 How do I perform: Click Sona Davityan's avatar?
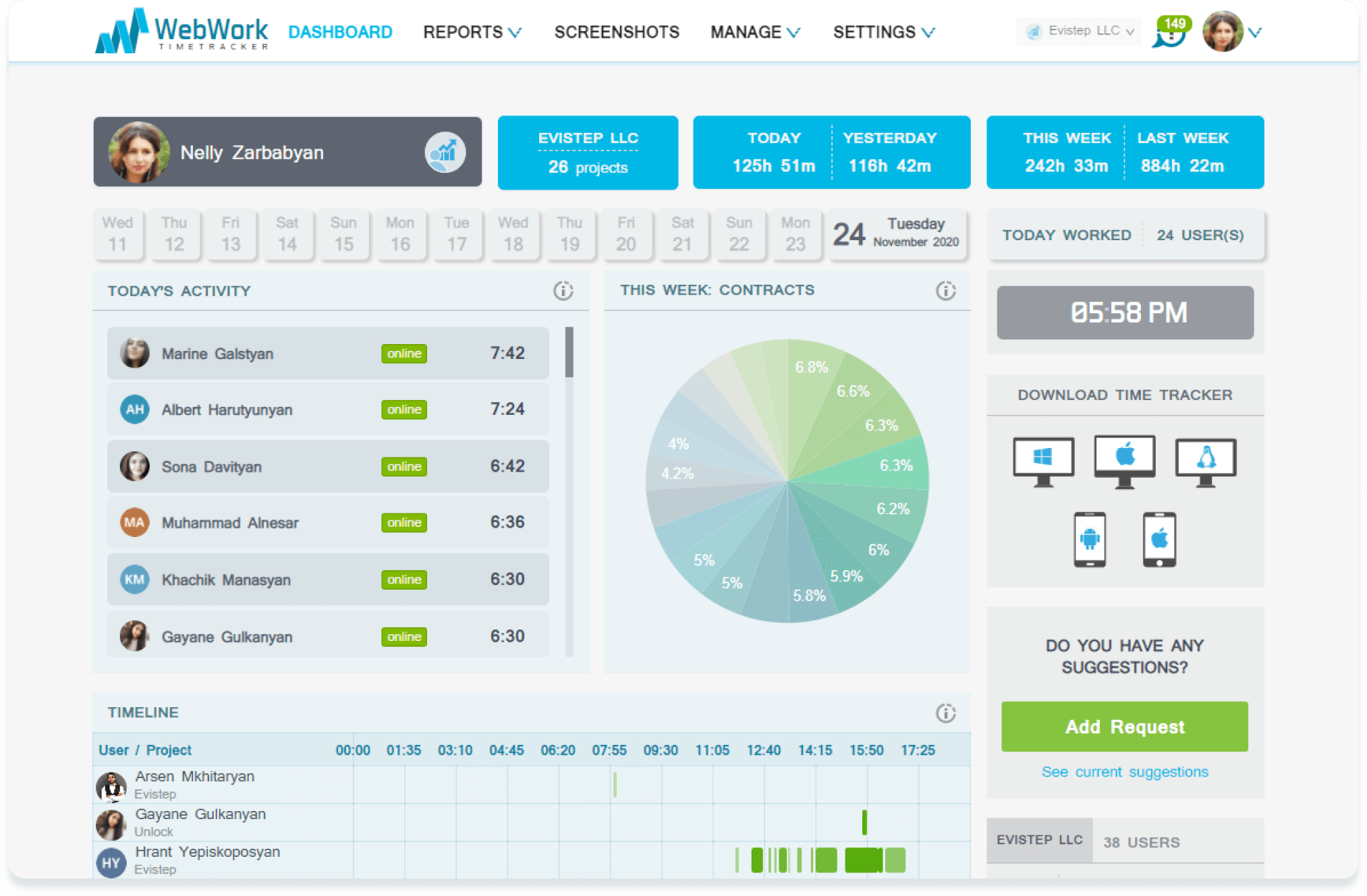pyautogui.click(x=134, y=466)
